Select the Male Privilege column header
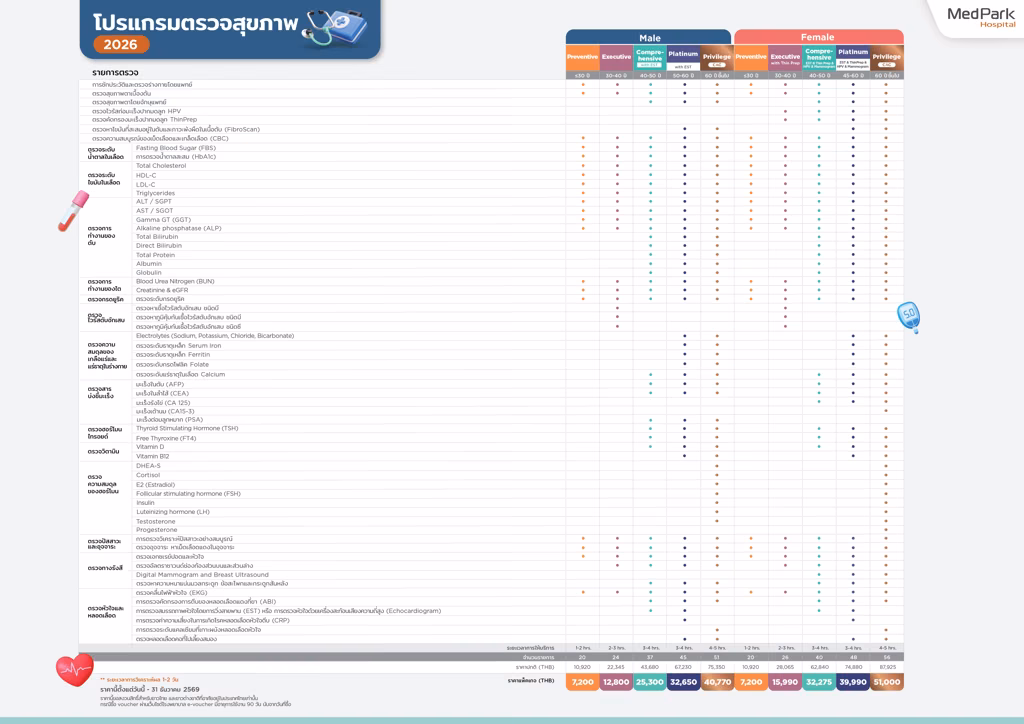 point(717,57)
